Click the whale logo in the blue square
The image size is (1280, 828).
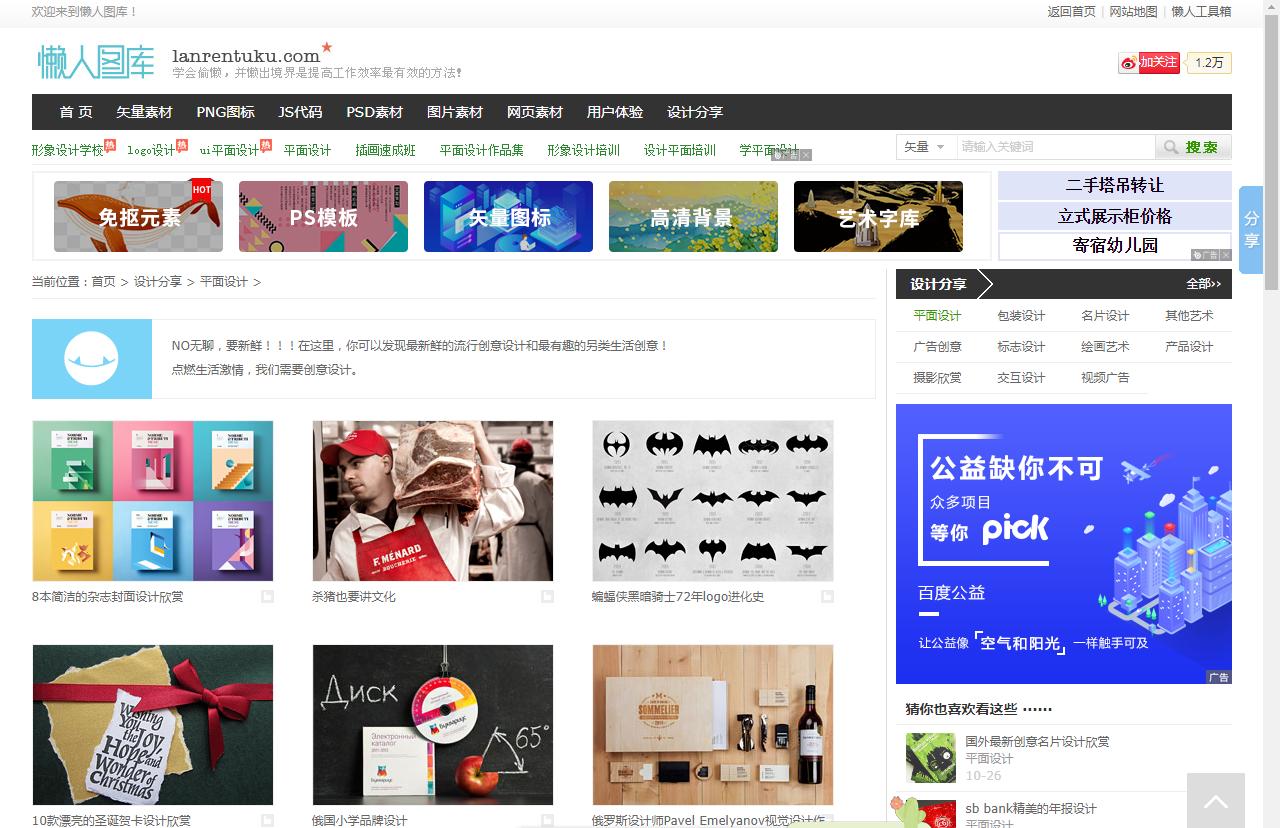pyautogui.click(x=91, y=359)
